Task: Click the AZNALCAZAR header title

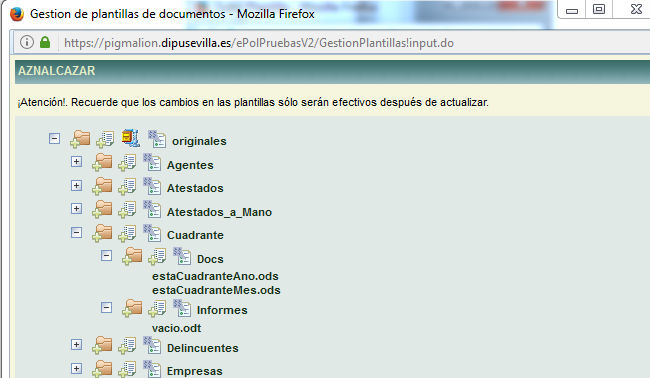Action: tap(56, 71)
